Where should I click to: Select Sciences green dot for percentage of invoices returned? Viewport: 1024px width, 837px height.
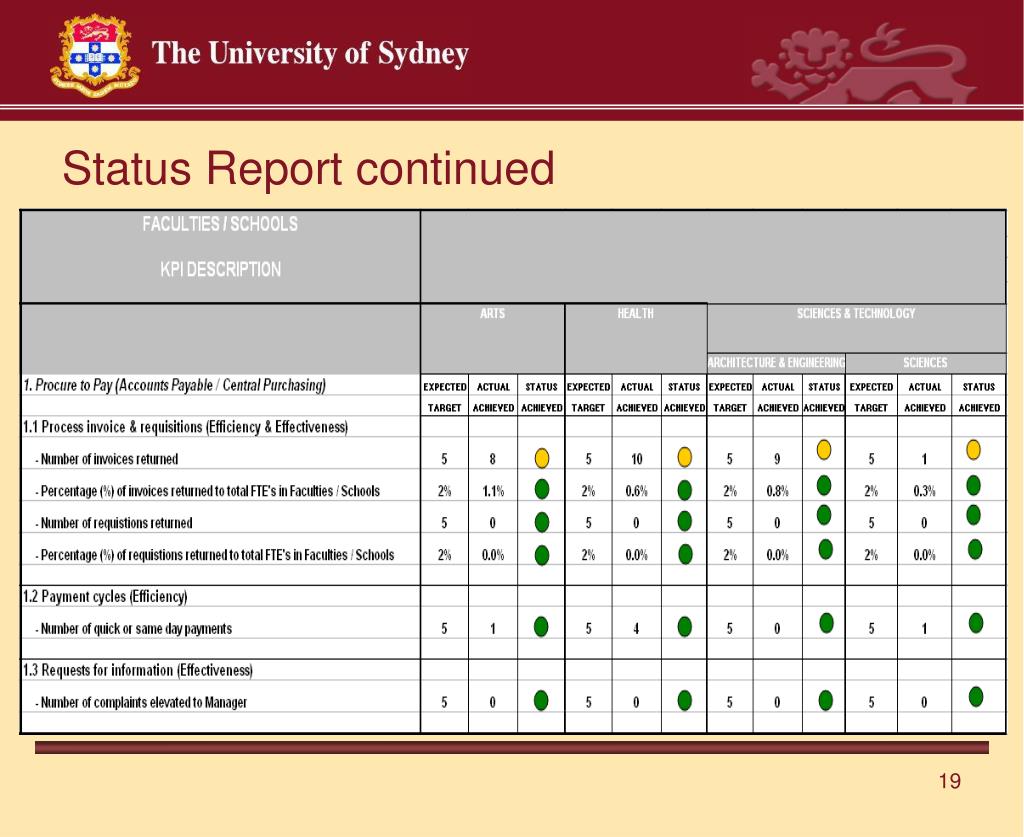pos(973,485)
